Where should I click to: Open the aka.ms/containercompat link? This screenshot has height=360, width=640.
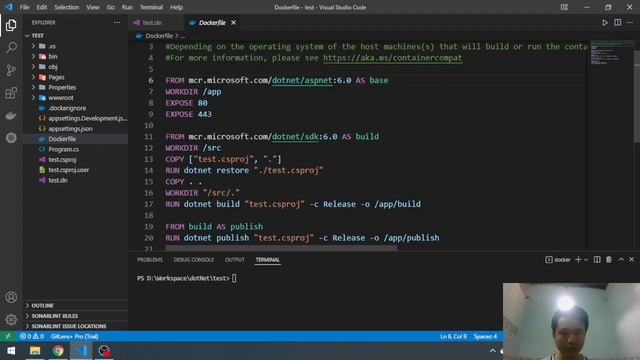point(393,58)
